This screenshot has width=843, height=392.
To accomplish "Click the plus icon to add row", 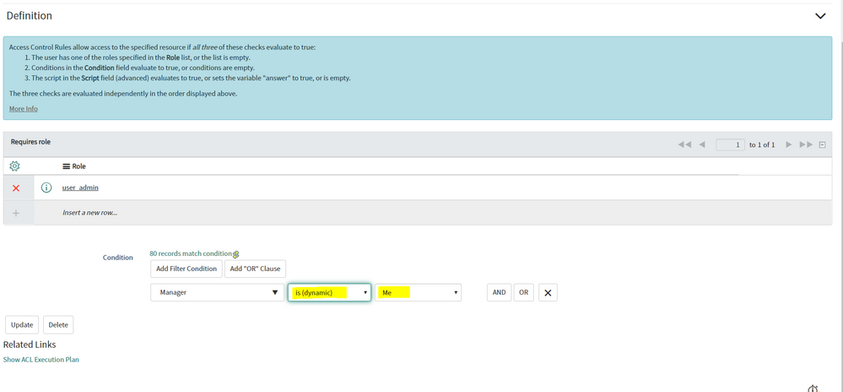I will click(x=16, y=213).
